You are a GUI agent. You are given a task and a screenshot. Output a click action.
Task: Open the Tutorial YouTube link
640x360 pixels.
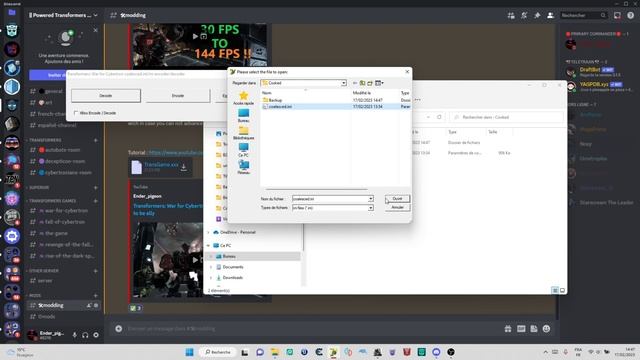(x=176, y=152)
